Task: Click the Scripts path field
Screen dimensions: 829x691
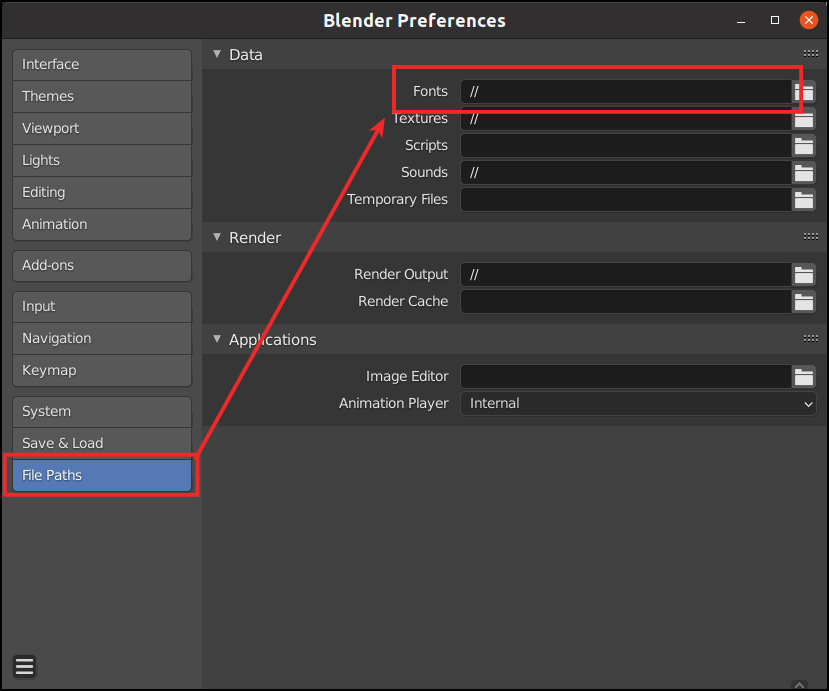Action: (x=626, y=145)
